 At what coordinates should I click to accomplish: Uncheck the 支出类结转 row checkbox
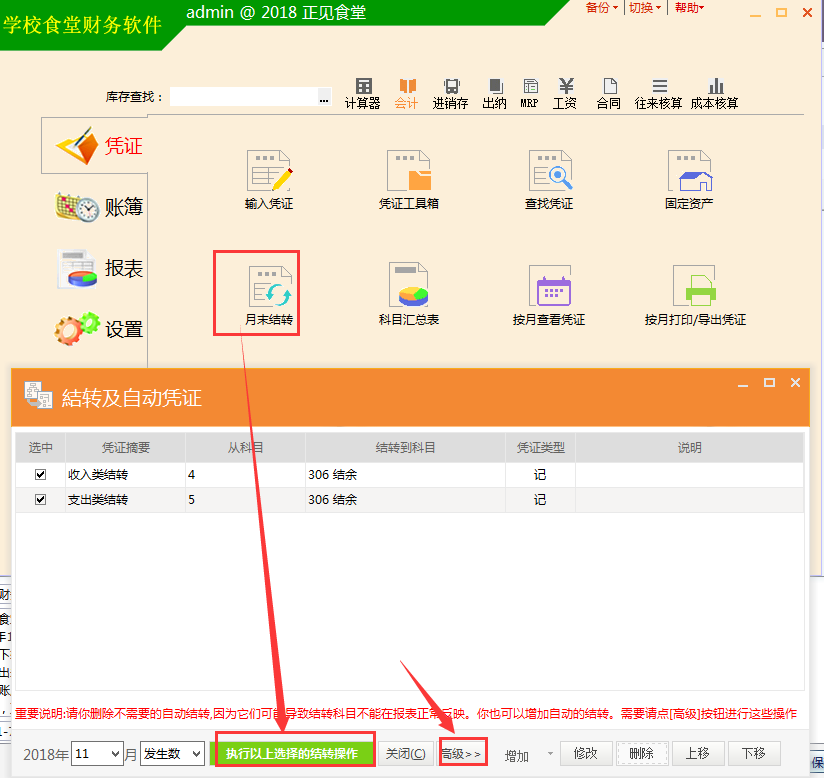(x=41, y=500)
